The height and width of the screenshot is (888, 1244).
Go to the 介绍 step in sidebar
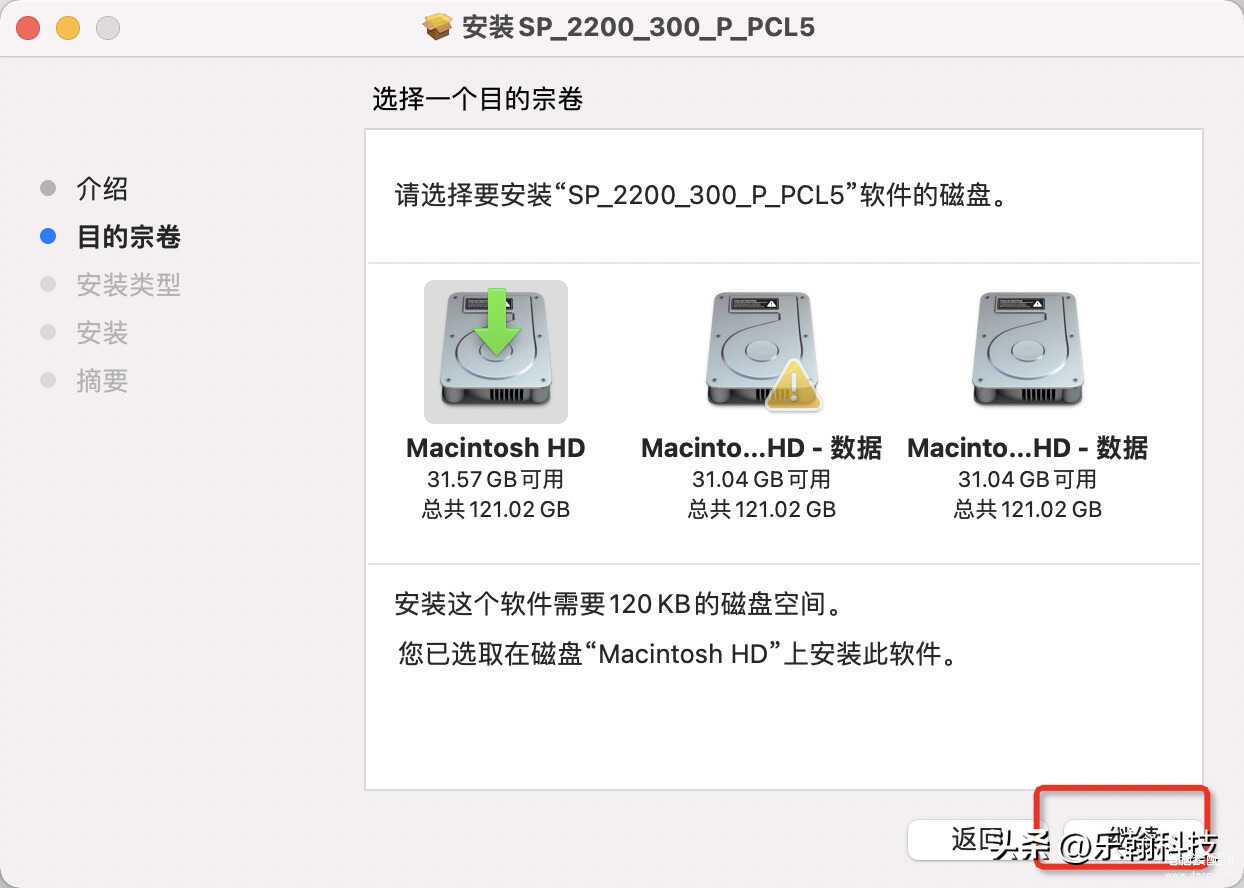(102, 189)
